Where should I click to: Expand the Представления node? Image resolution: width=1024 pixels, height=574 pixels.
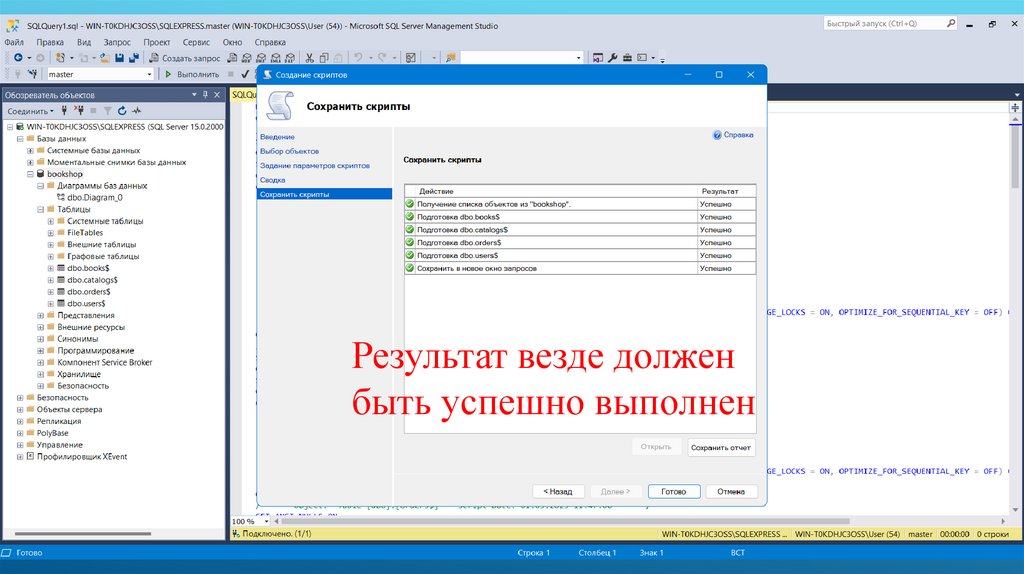click(40, 315)
